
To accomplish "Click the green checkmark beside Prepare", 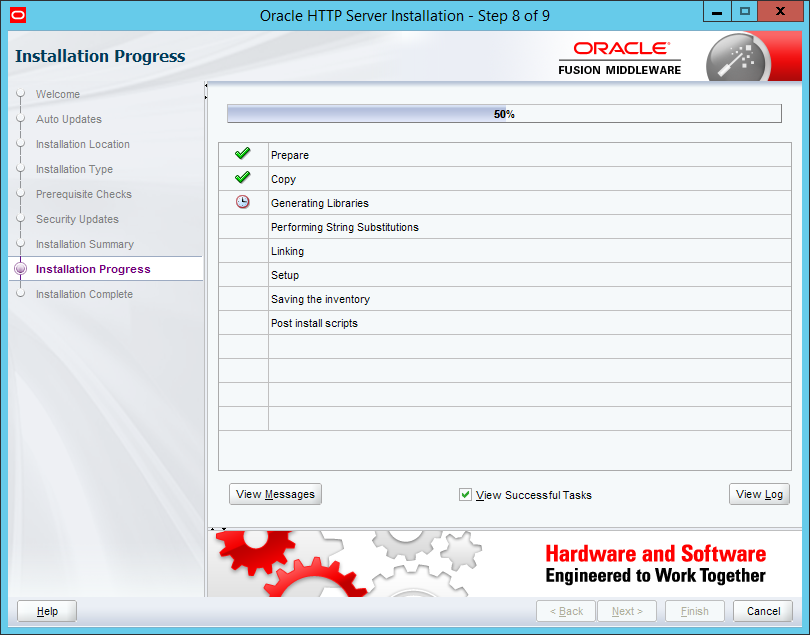I will [242, 154].
